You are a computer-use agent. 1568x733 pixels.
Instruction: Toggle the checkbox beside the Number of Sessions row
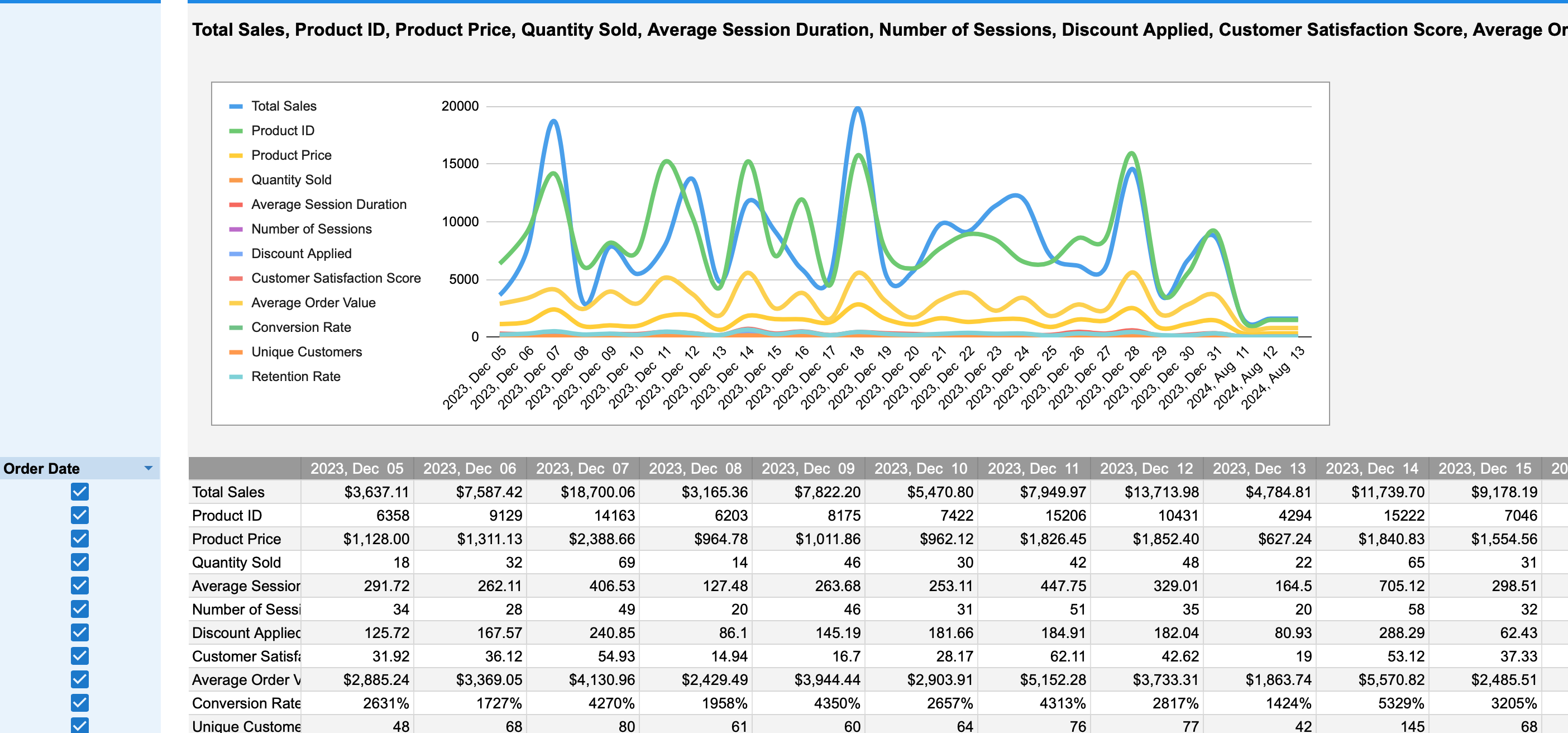(80, 609)
